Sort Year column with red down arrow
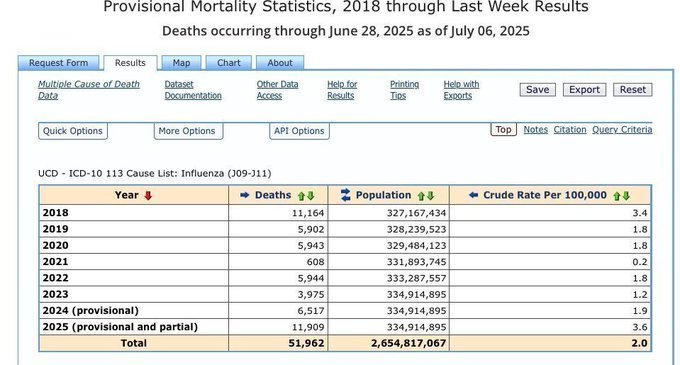The image size is (680, 365). [x=148, y=196]
